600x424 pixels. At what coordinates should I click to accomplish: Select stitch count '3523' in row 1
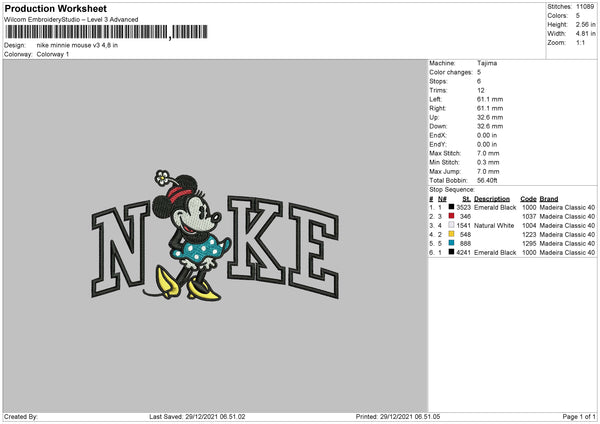click(463, 207)
